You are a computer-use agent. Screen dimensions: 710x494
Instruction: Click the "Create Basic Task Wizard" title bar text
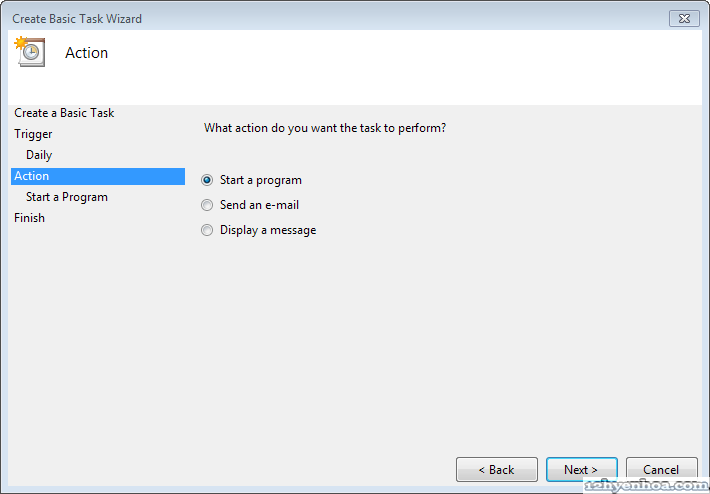coord(77,19)
